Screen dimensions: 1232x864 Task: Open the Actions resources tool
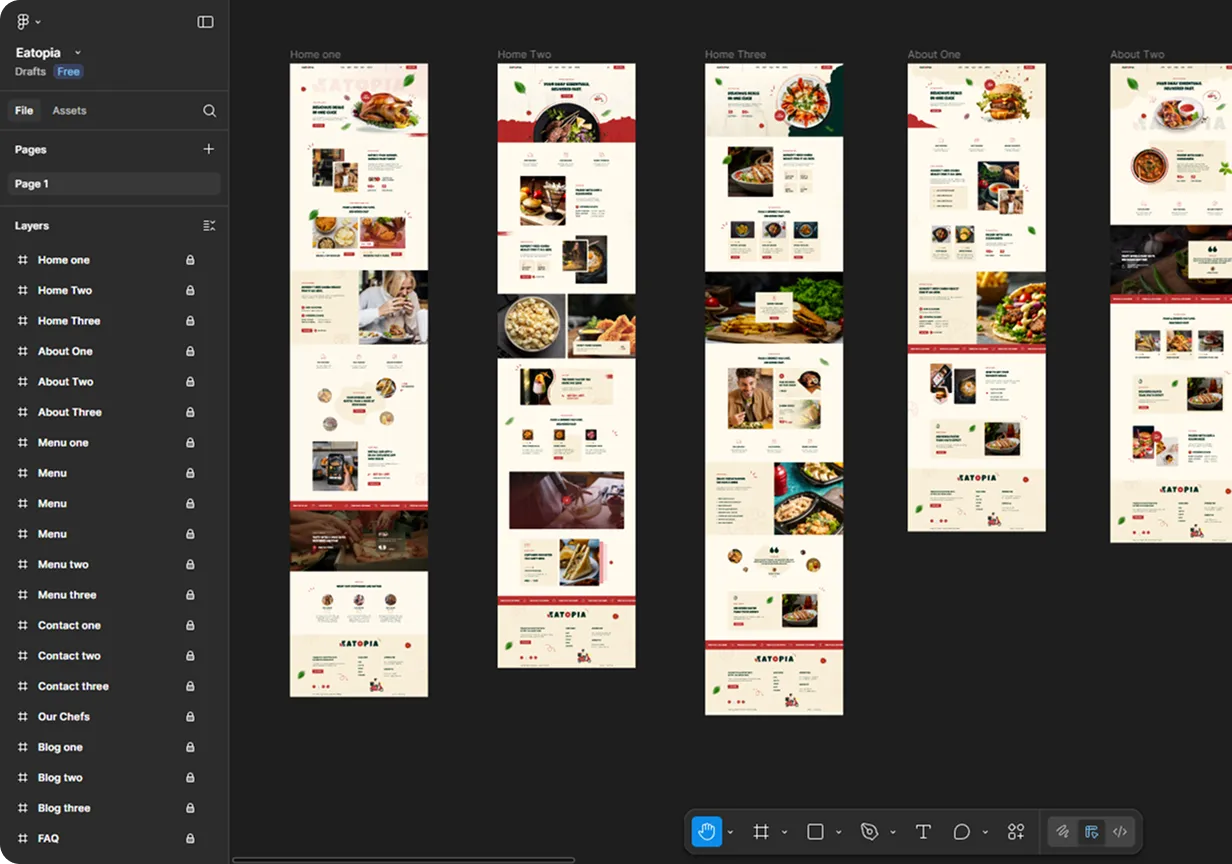pos(1016,832)
